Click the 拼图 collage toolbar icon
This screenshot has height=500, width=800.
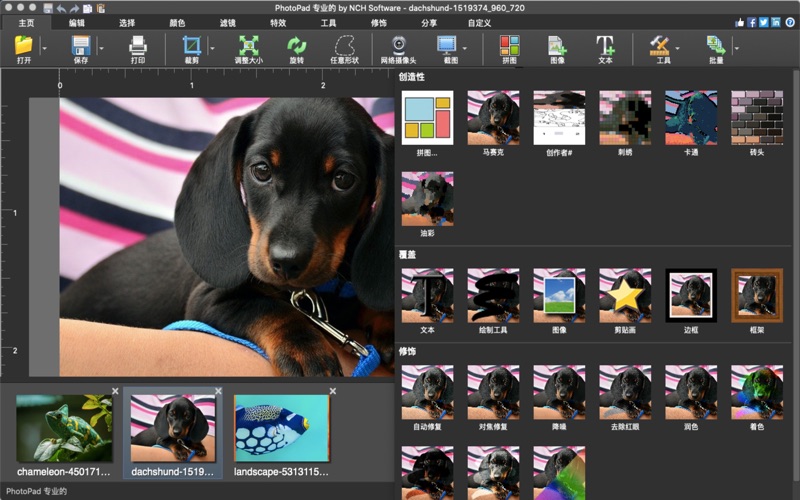pos(509,46)
